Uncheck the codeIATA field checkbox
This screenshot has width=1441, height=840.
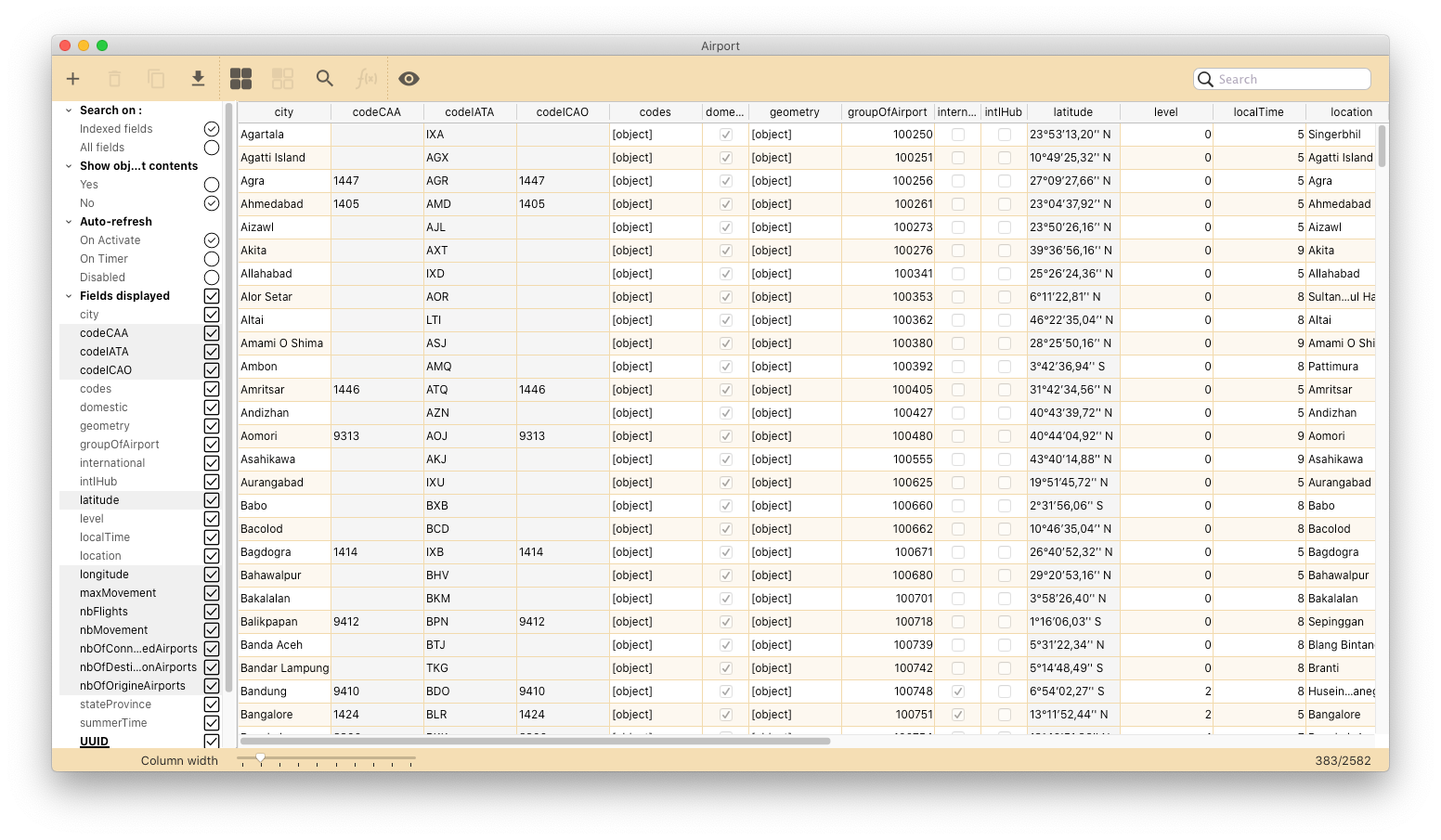point(212,352)
